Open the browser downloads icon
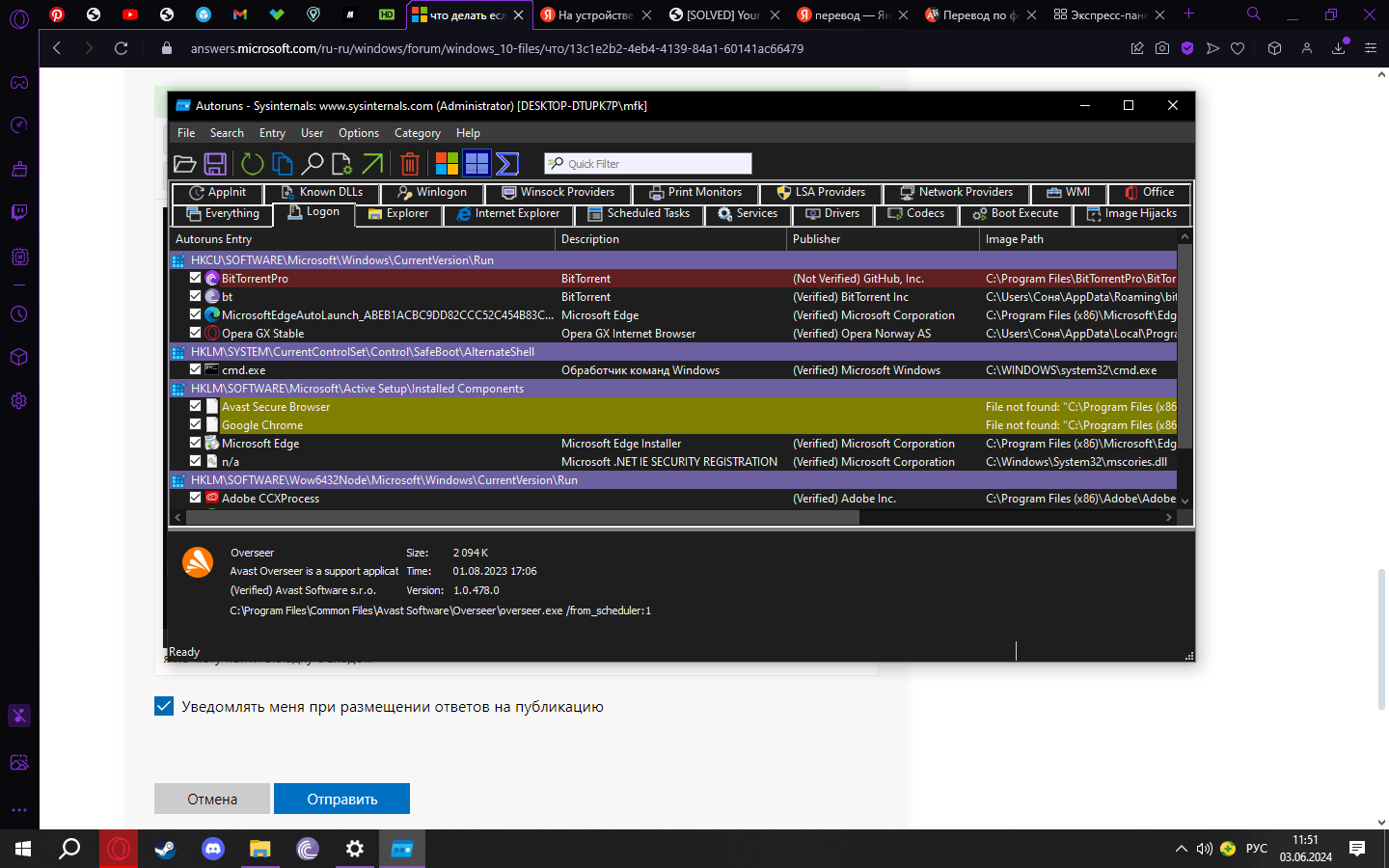Image resolution: width=1389 pixels, height=868 pixels. (1339, 48)
